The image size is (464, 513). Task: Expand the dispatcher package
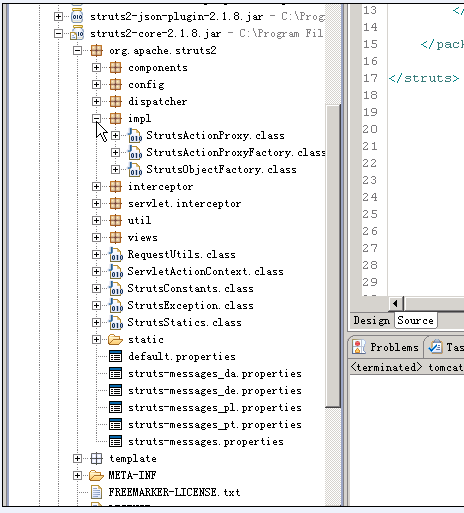pyautogui.click(x=96, y=101)
